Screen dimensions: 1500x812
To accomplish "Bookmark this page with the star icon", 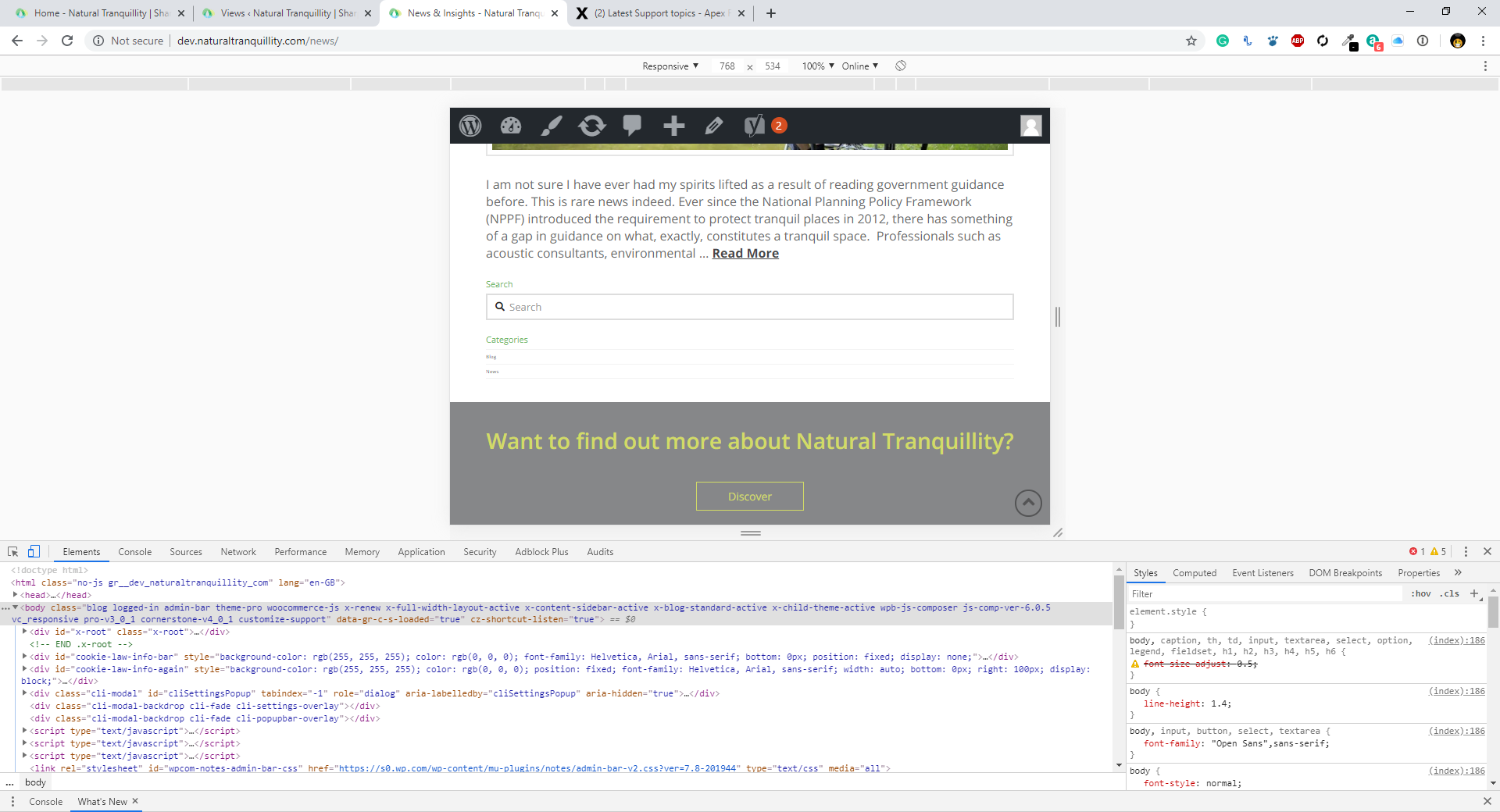I will tap(1191, 41).
